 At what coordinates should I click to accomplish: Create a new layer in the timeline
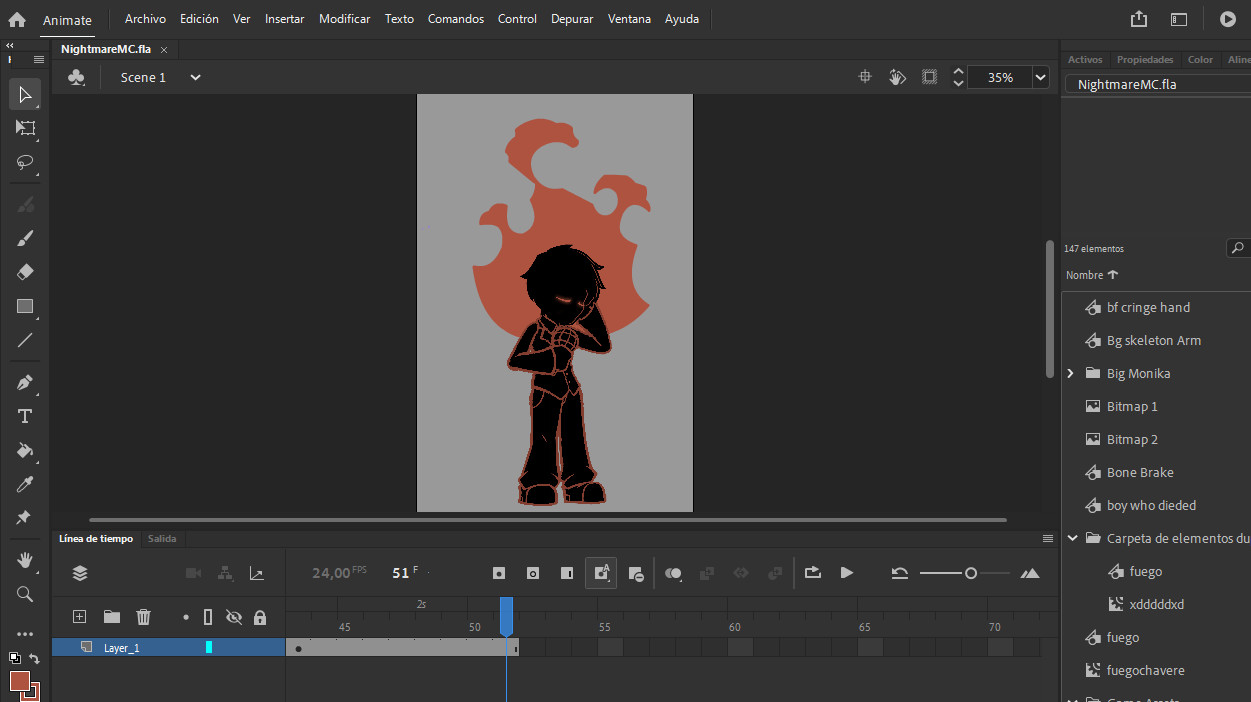click(79, 617)
